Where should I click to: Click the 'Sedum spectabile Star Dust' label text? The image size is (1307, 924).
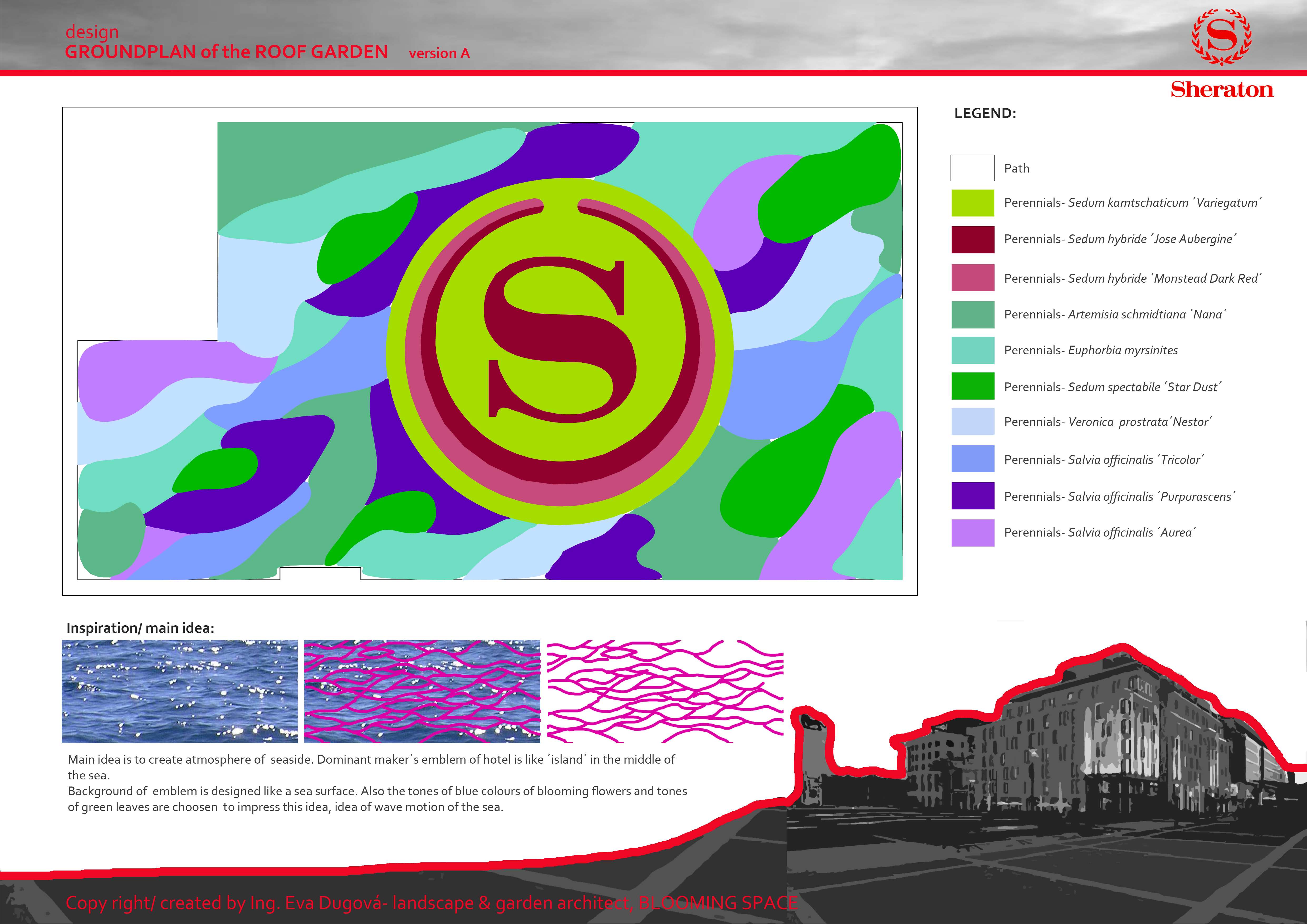click(1113, 387)
